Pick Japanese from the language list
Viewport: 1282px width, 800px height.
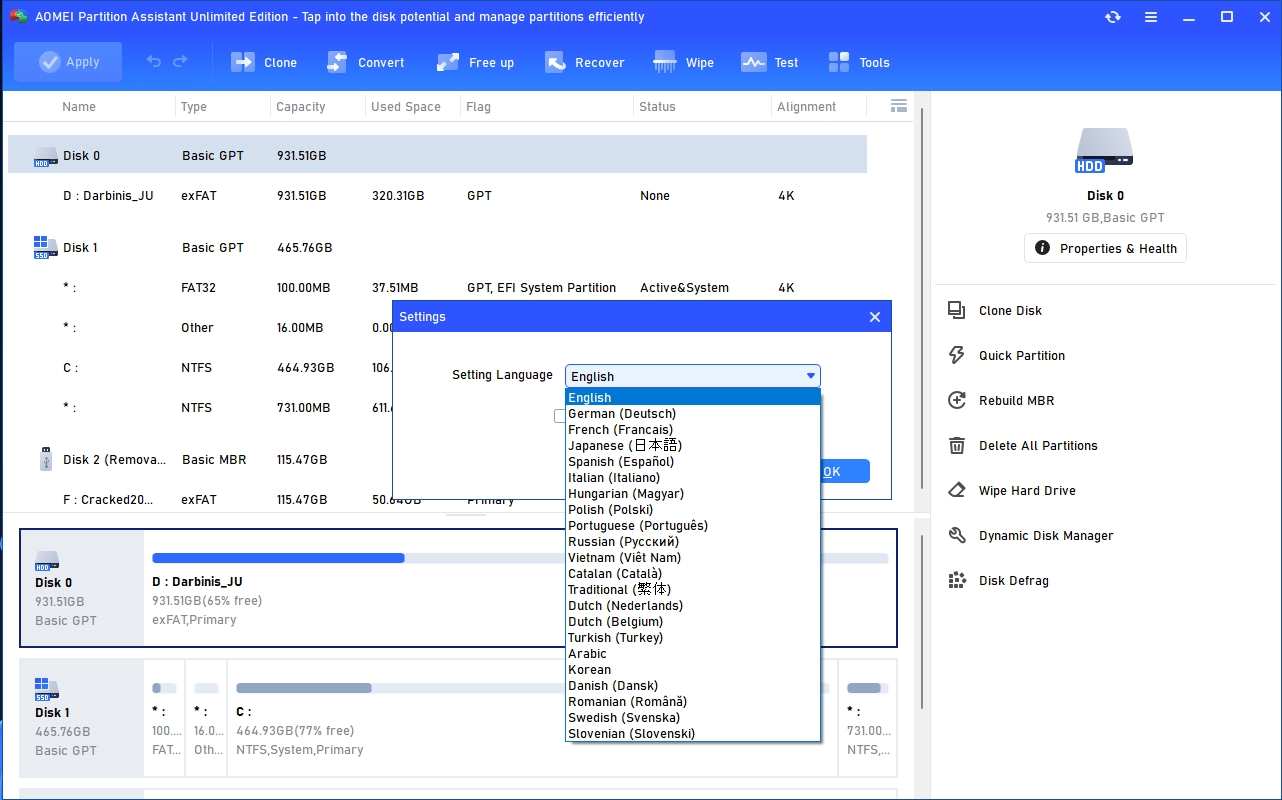pyautogui.click(x=693, y=446)
